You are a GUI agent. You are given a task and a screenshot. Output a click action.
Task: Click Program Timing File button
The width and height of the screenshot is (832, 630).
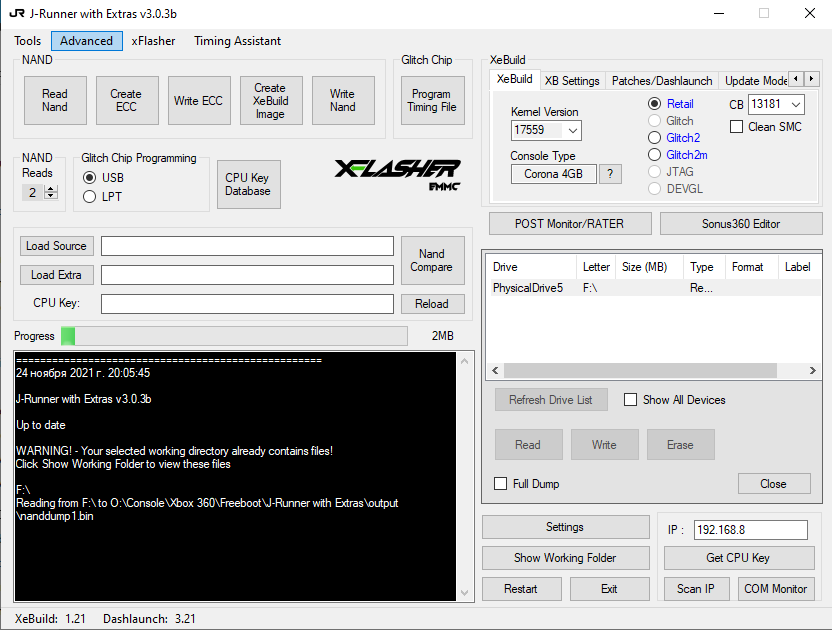pos(432,100)
